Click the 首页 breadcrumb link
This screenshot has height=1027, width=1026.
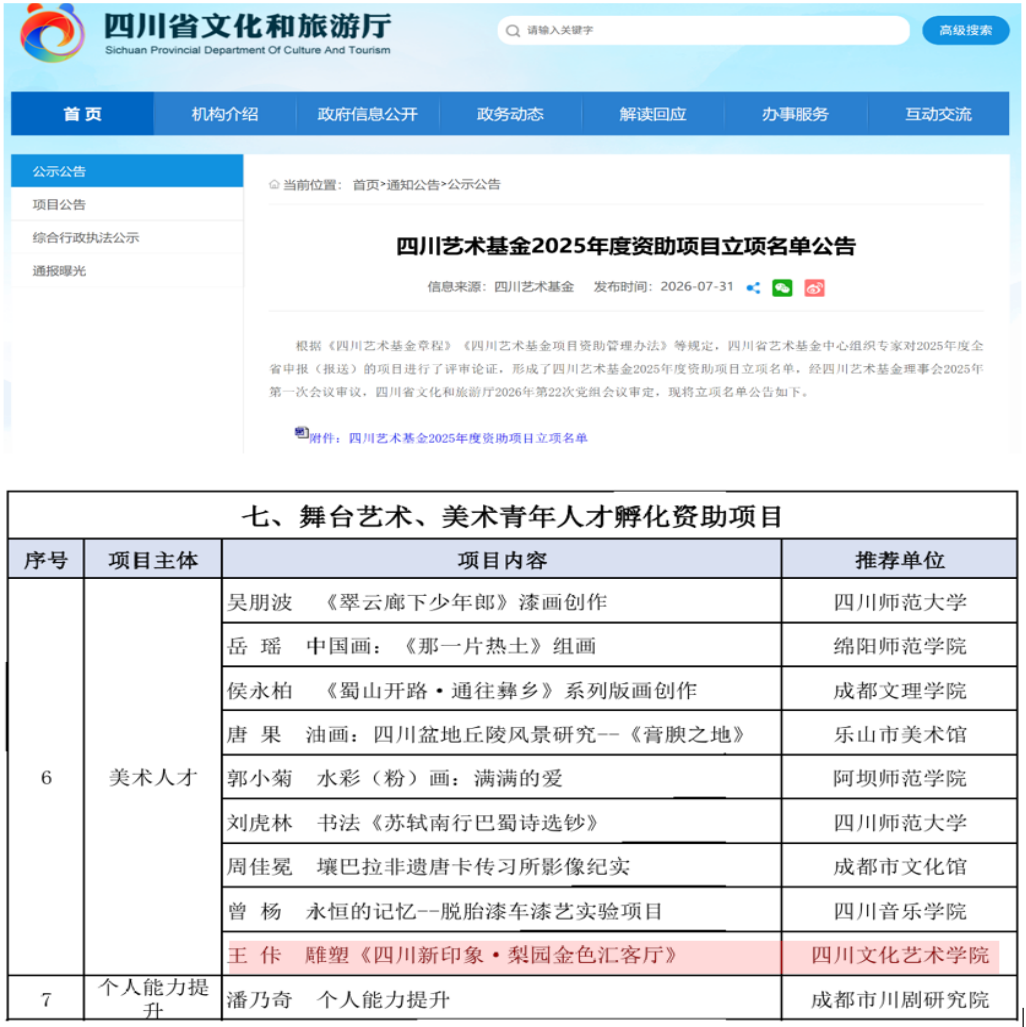coord(366,185)
